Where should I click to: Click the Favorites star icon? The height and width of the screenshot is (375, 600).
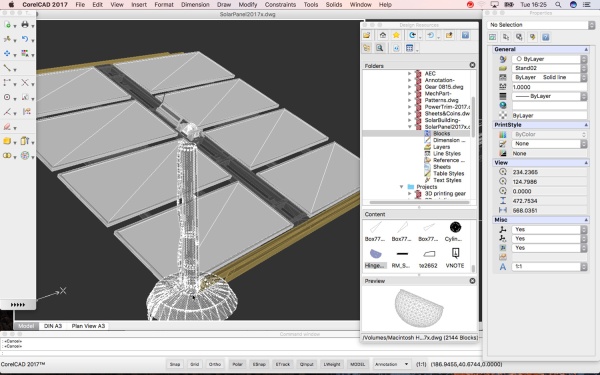396,35
